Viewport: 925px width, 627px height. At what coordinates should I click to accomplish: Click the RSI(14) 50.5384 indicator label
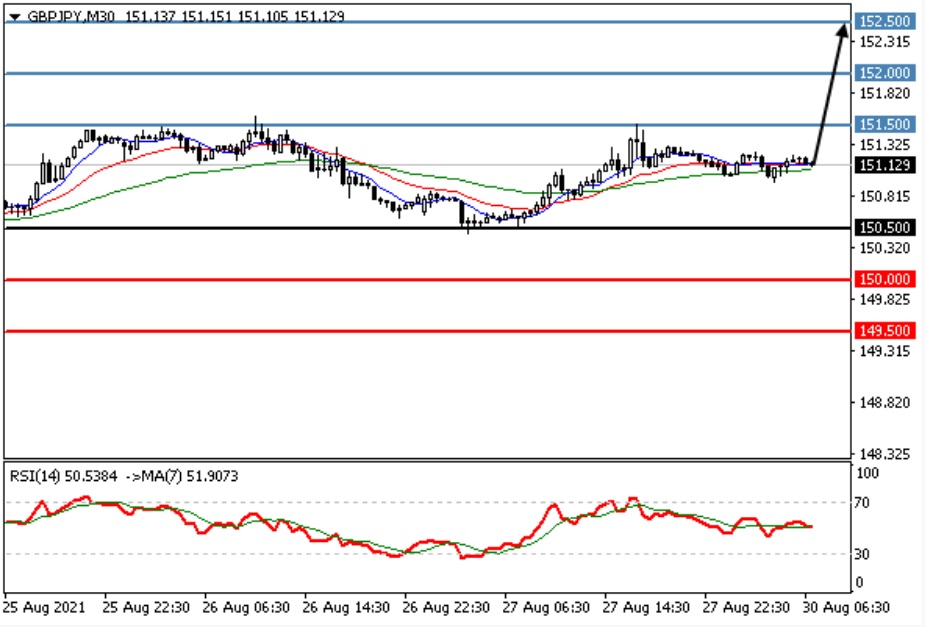[x=64, y=476]
